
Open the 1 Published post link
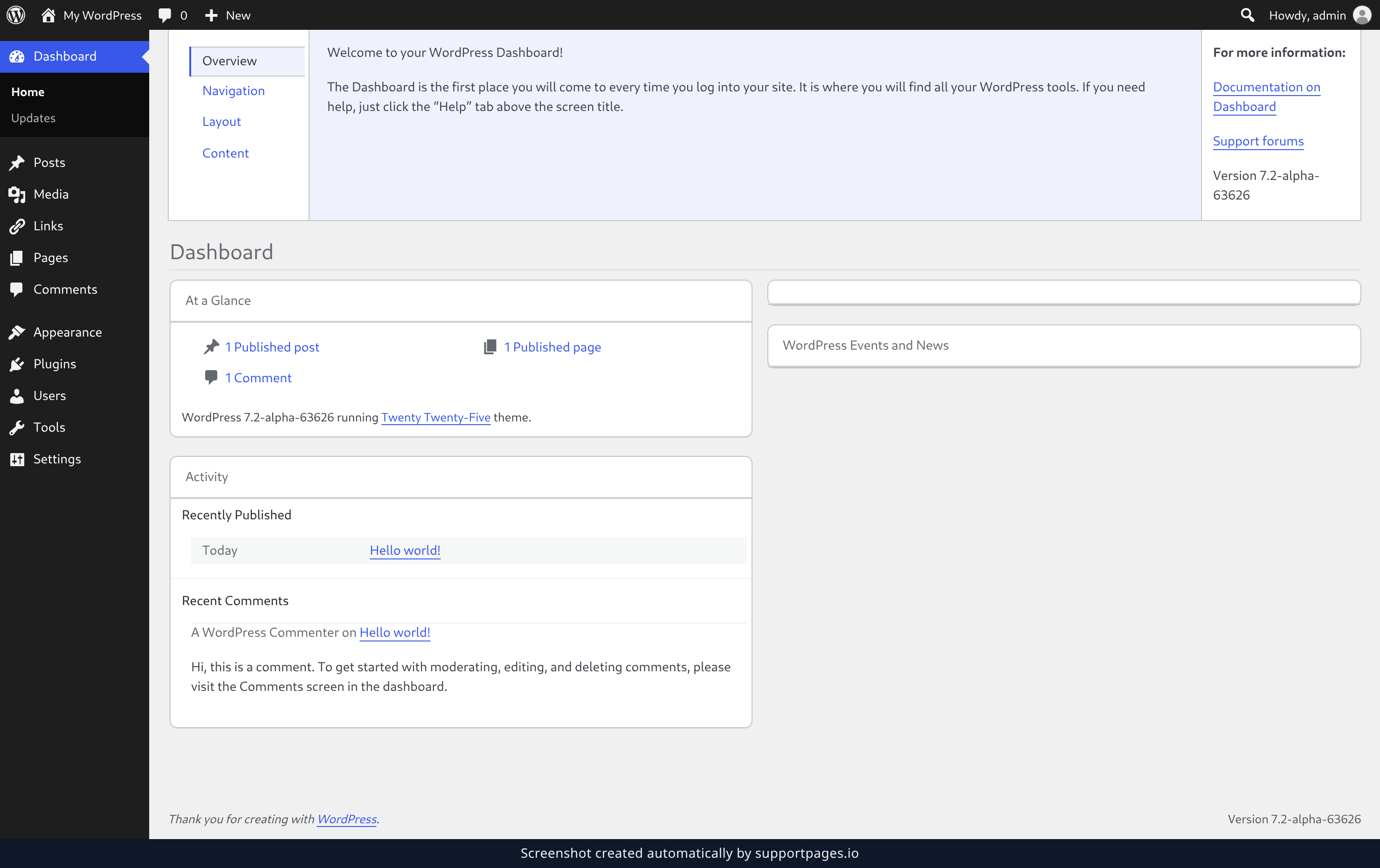click(x=272, y=347)
